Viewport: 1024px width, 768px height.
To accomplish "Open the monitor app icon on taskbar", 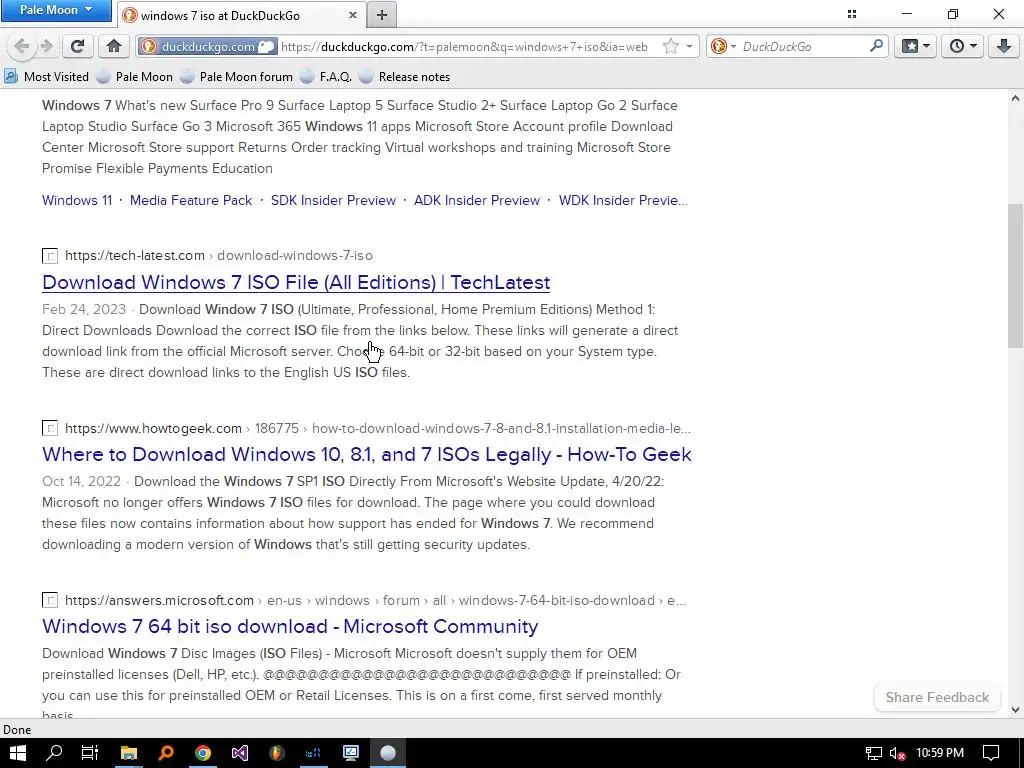I will pos(351,753).
